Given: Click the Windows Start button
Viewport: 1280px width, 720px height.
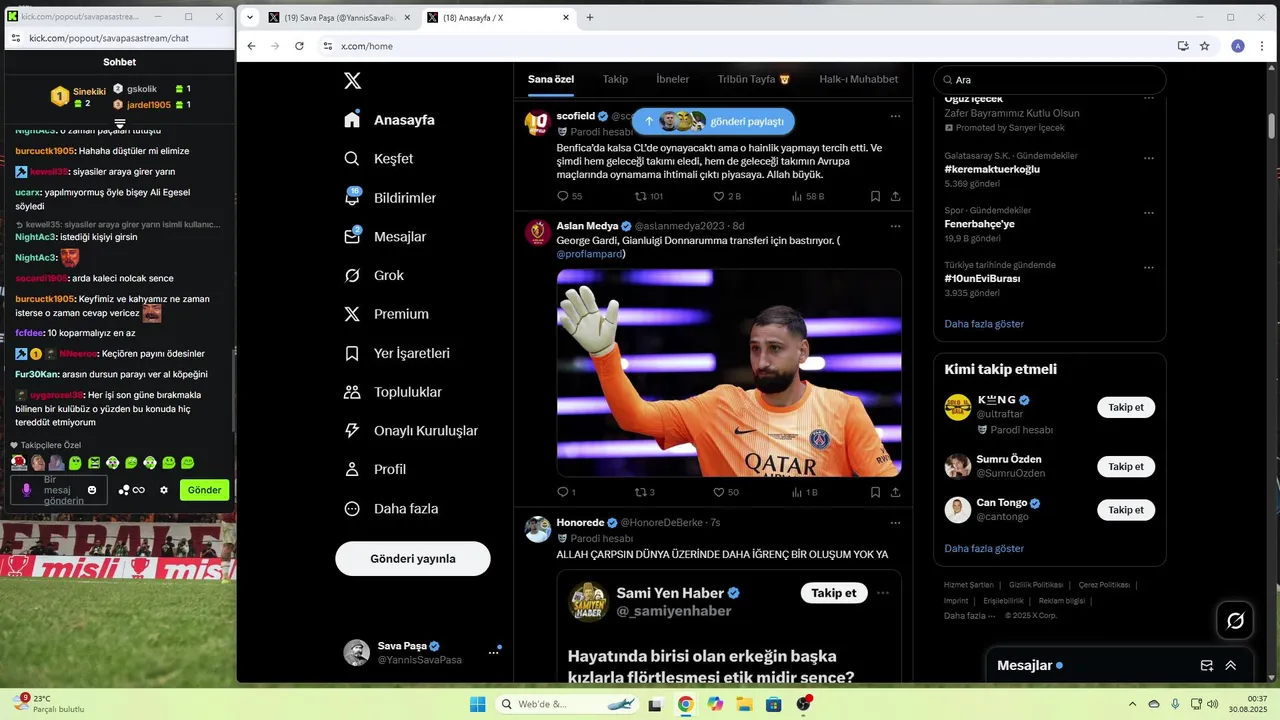Looking at the screenshot, I should pyautogui.click(x=478, y=704).
